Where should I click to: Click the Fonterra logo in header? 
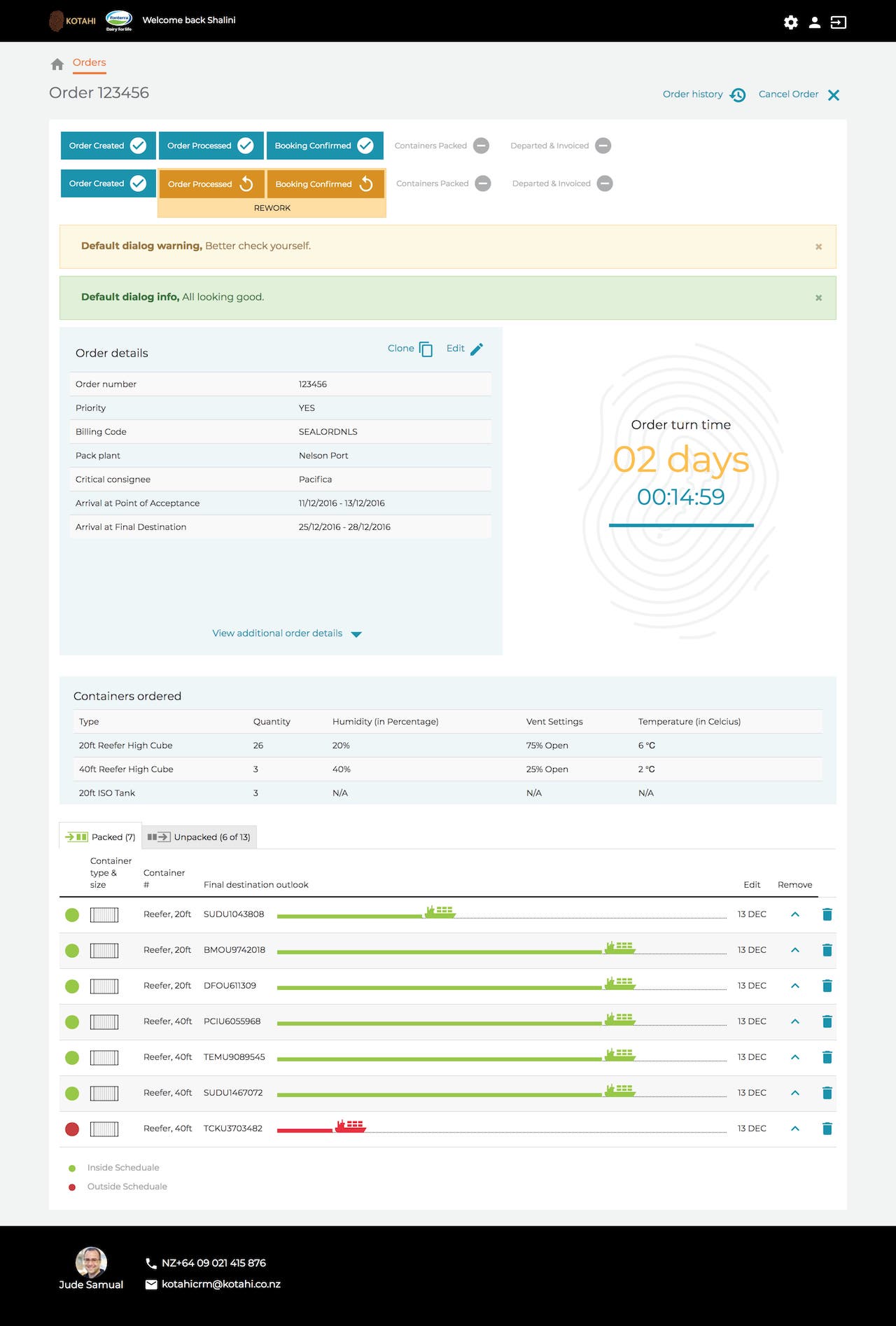118,20
